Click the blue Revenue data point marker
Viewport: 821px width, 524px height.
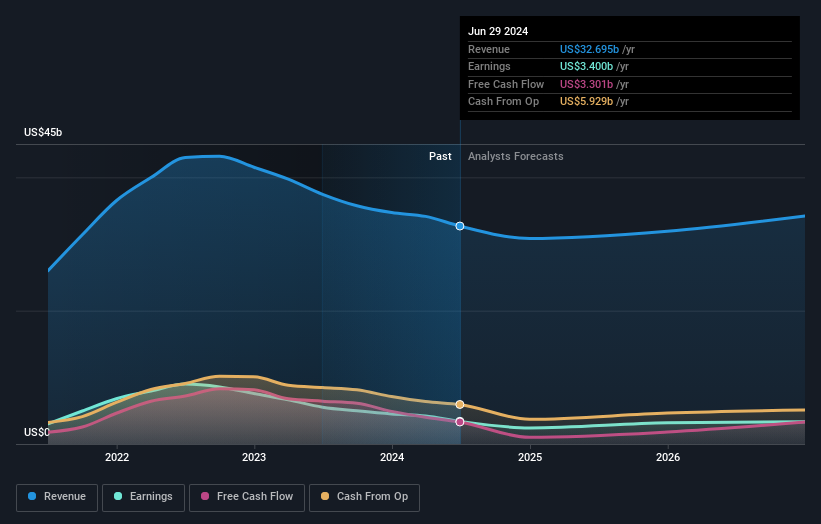pyautogui.click(x=460, y=226)
